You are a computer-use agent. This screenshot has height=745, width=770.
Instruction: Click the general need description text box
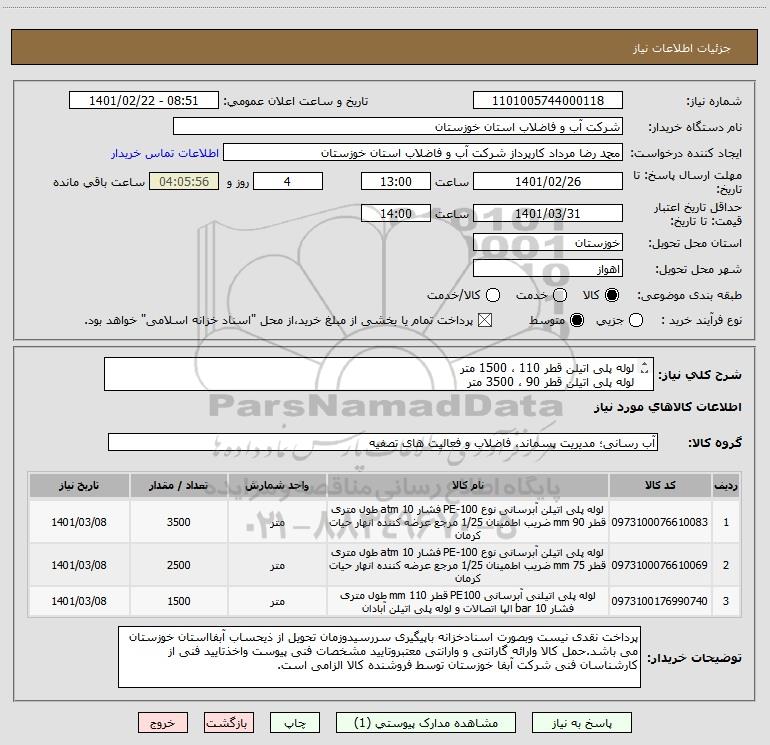pos(379,375)
